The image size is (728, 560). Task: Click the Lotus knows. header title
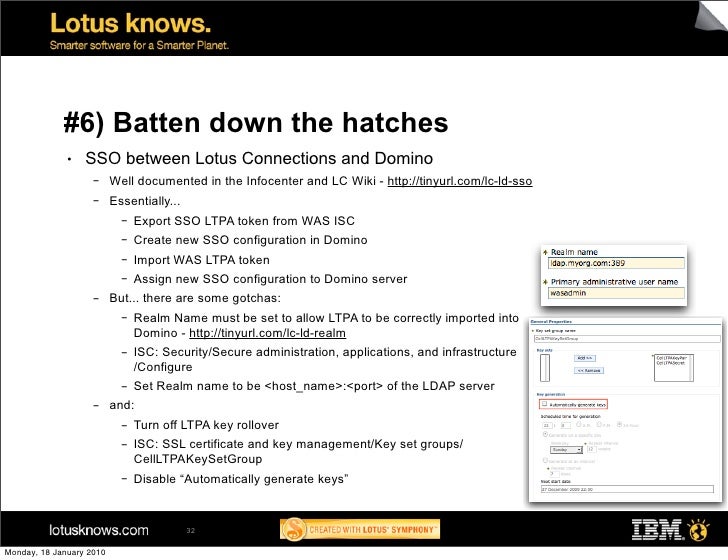click(130, 23)
